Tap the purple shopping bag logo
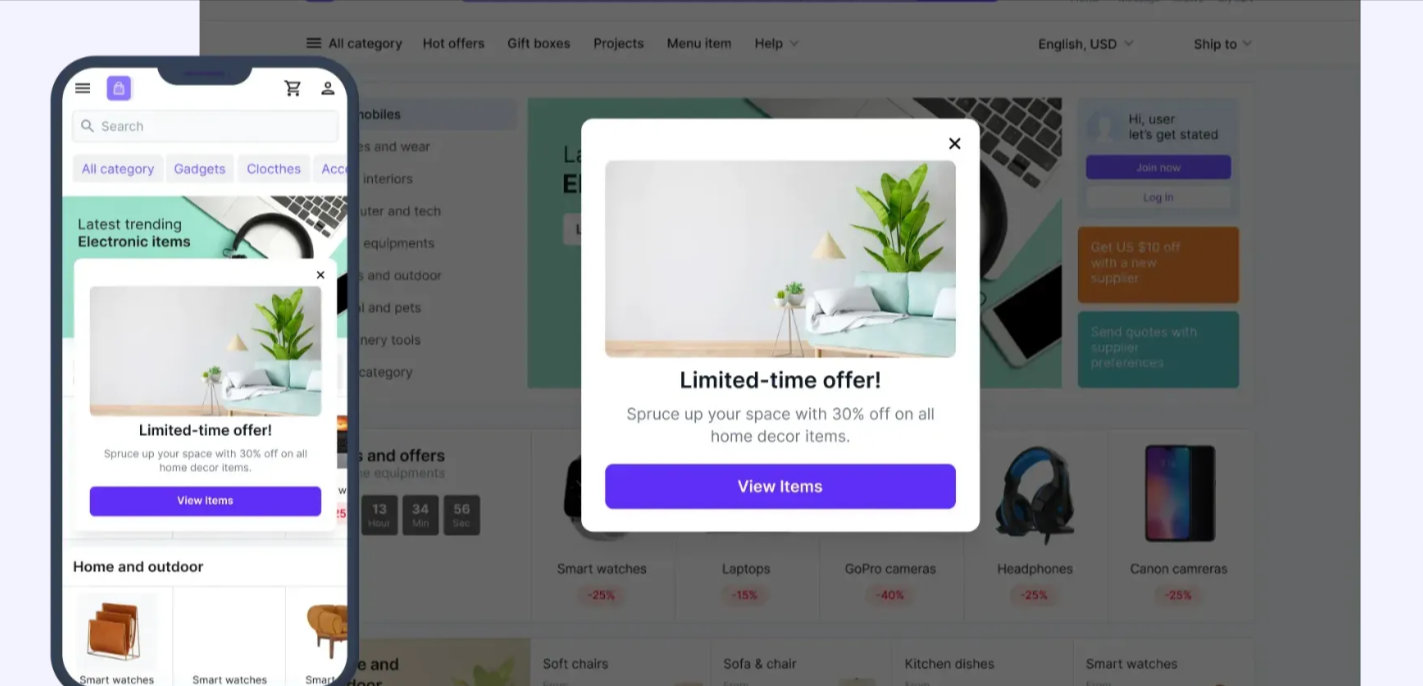Image resolution: width=1423 pixels, height=686 pixels. (119, 88)
